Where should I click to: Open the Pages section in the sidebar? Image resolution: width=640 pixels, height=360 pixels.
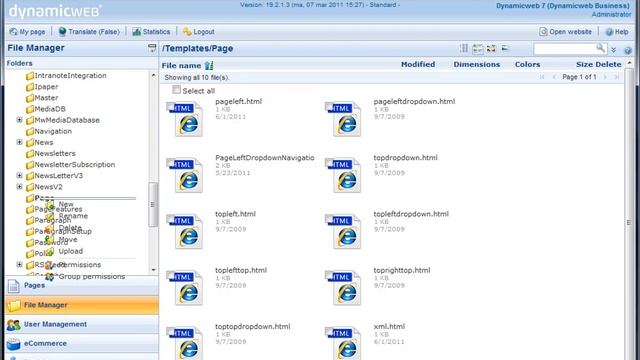(82, 285)
